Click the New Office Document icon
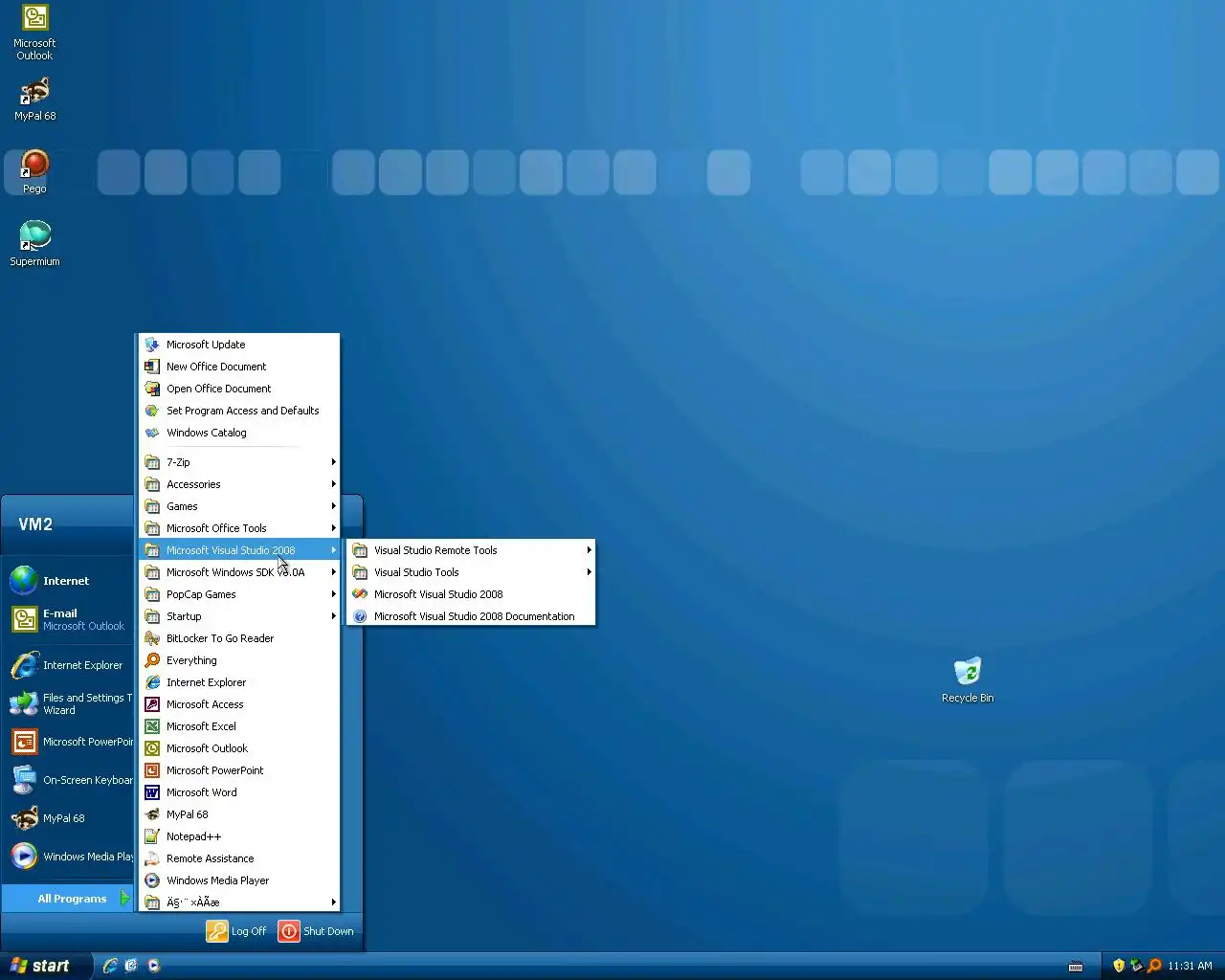Viewport: 1225px width, 980px height. pos(152,367)
